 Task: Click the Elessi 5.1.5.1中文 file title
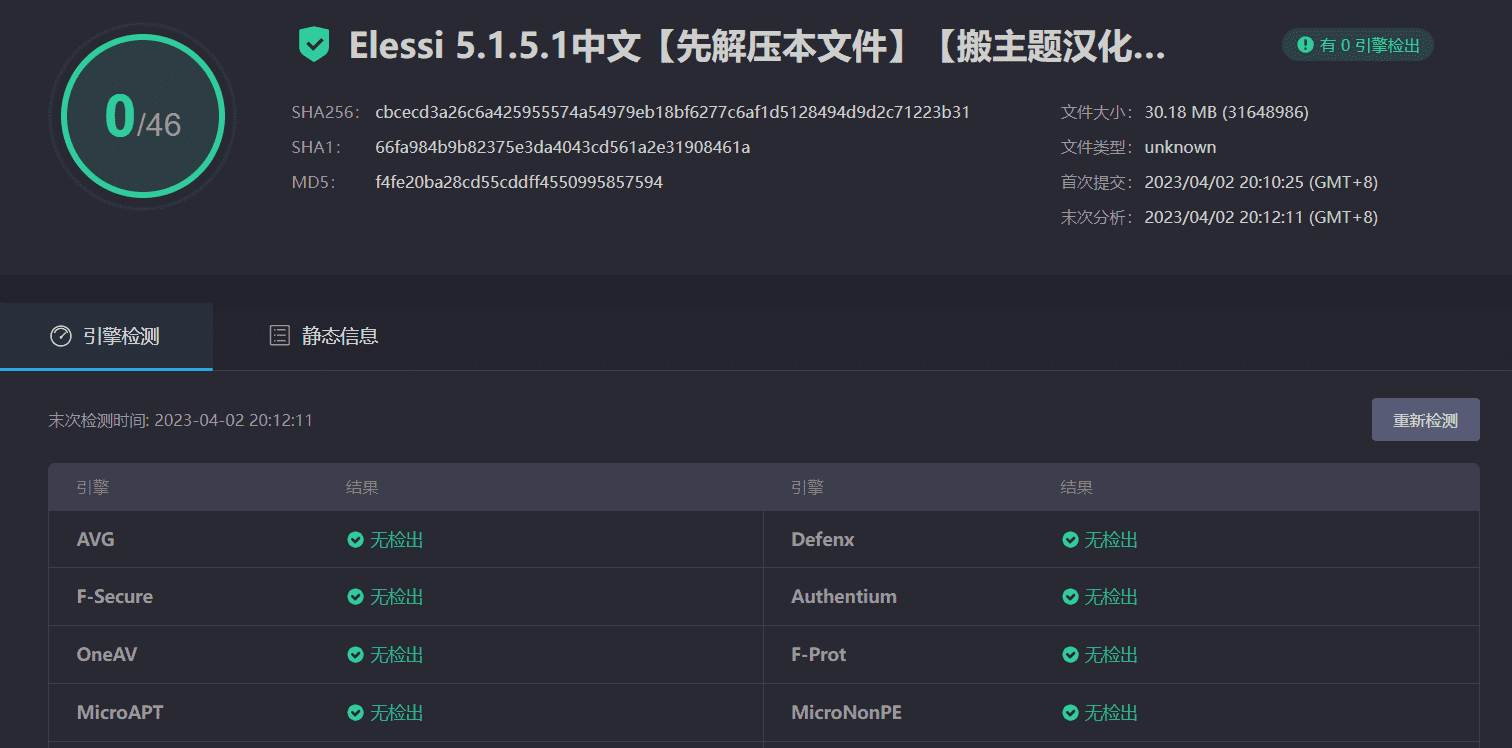click(757, 46)
